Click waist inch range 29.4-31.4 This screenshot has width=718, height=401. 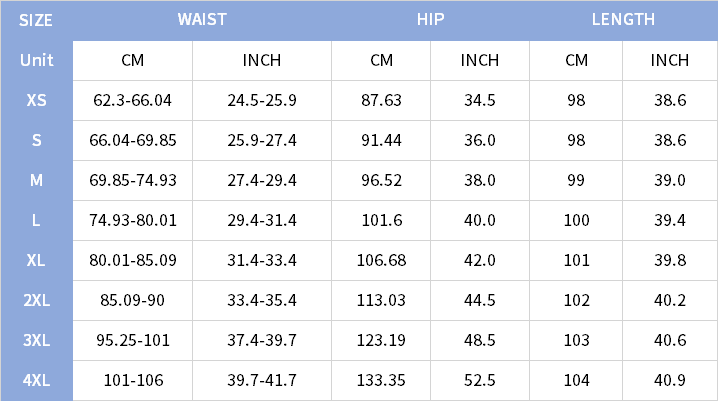(x=262, y=220)
